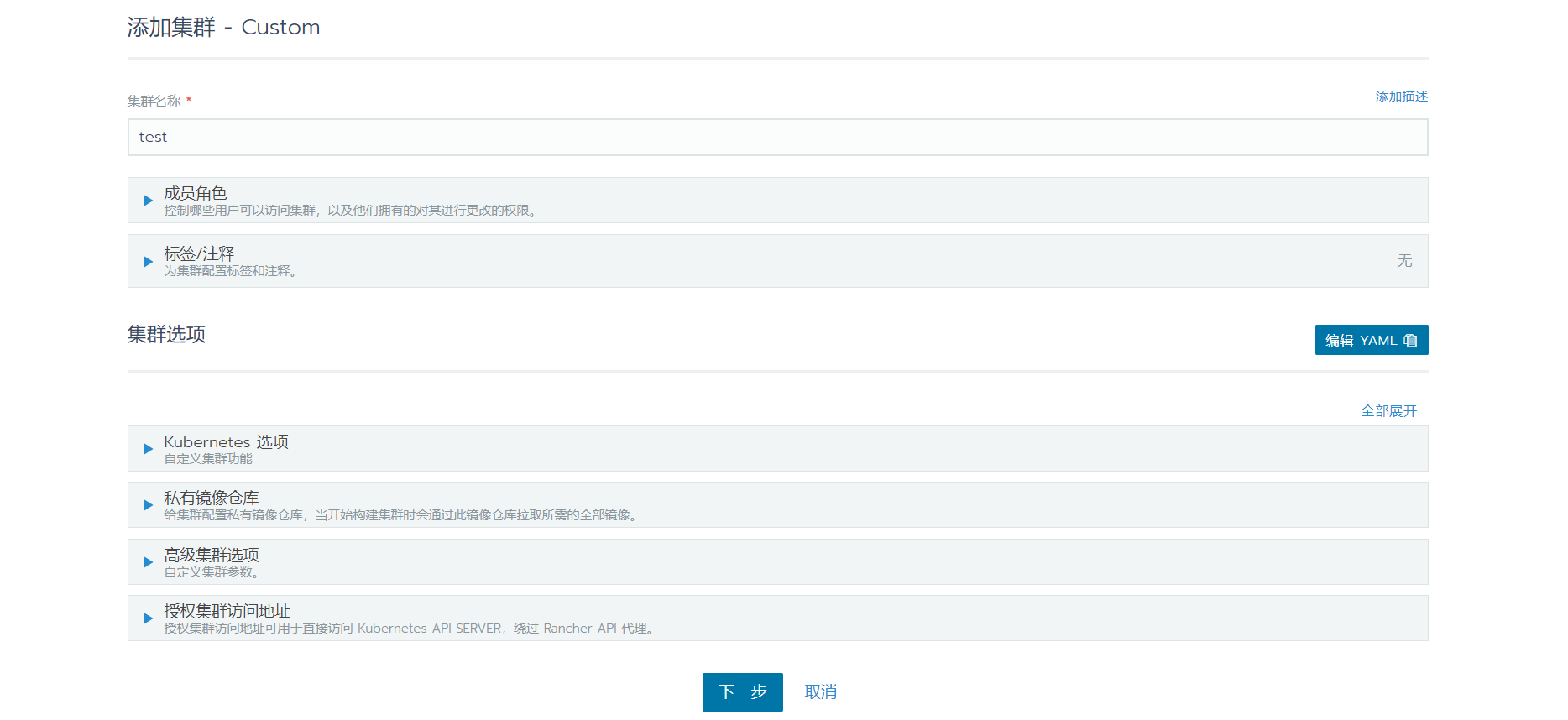
Task: Expand the 高级集群选项 section arrow
Action: (x=149, y=562)
